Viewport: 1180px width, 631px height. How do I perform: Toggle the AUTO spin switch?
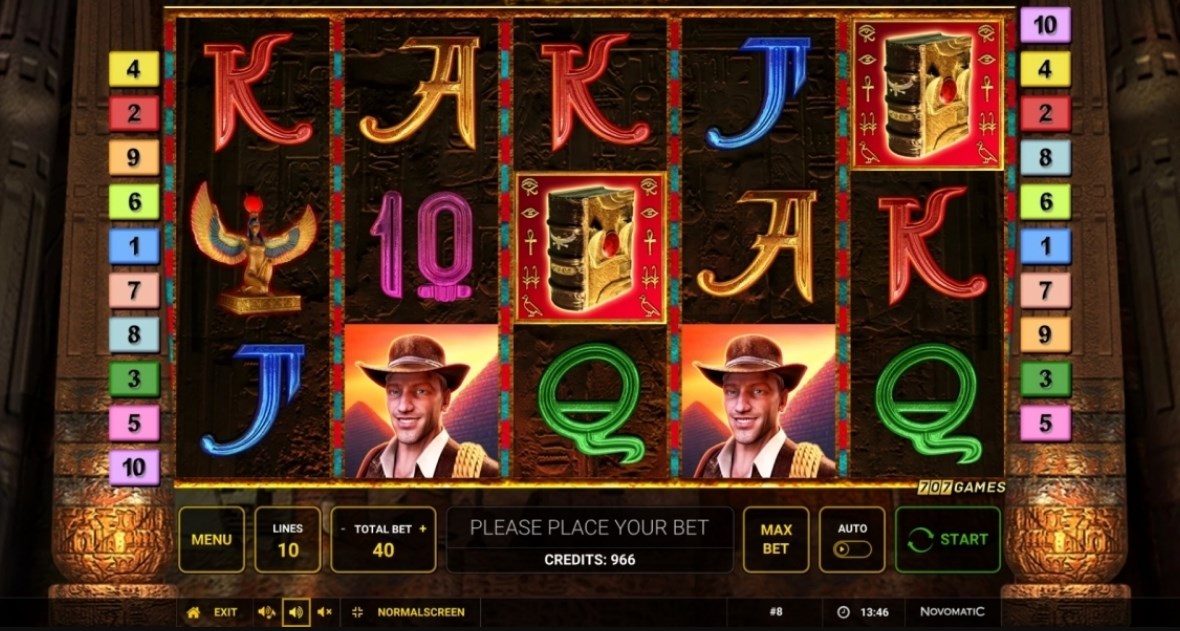(x=853, y=549)
